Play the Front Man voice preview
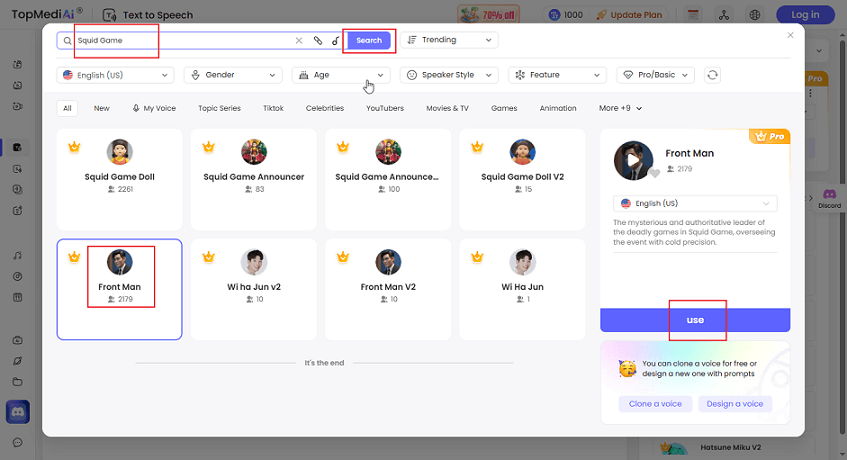847x460 pixels. point(633,160)
